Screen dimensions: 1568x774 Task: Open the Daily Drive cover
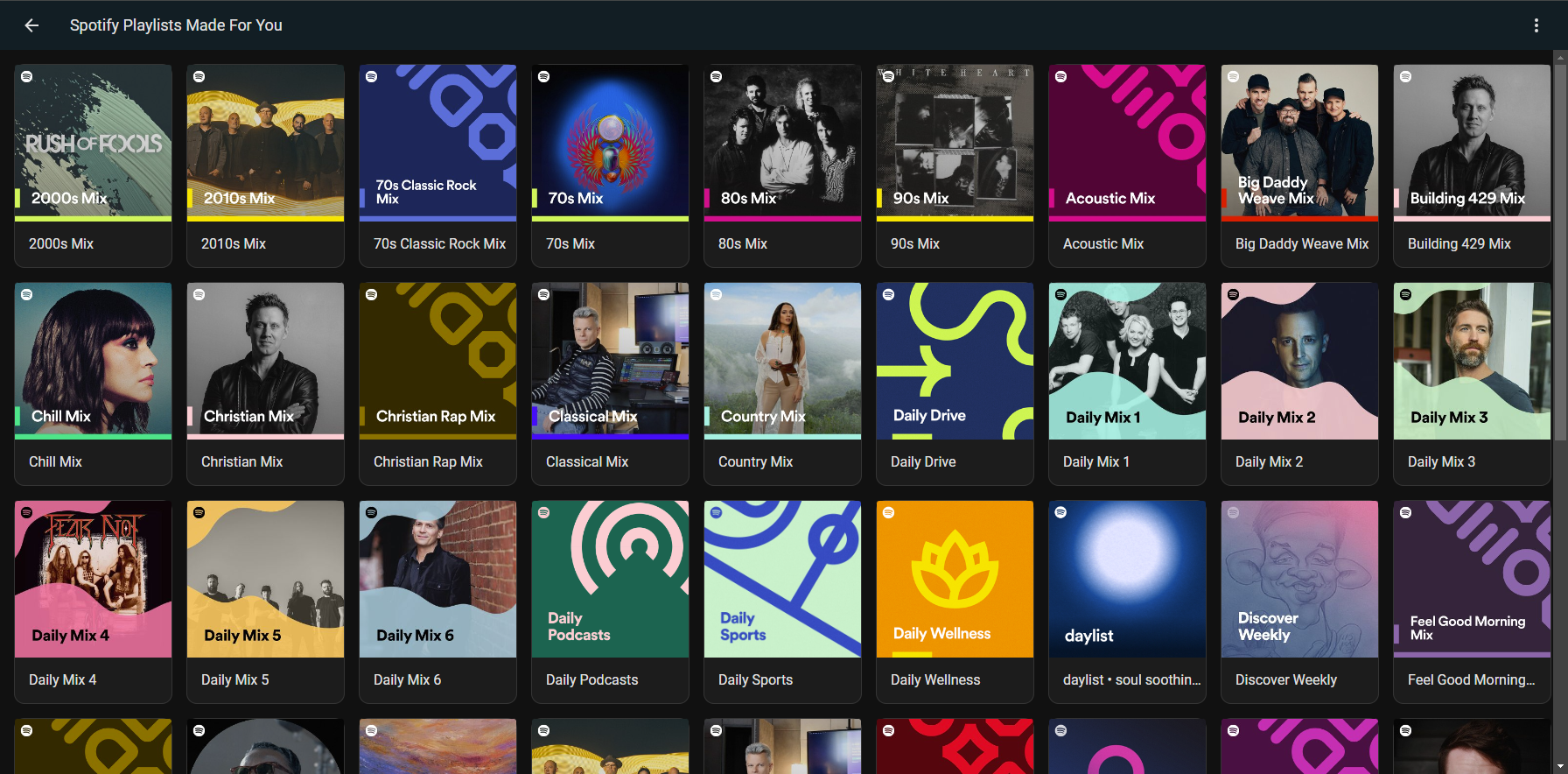pyautogui.click(x=955, y=361)
